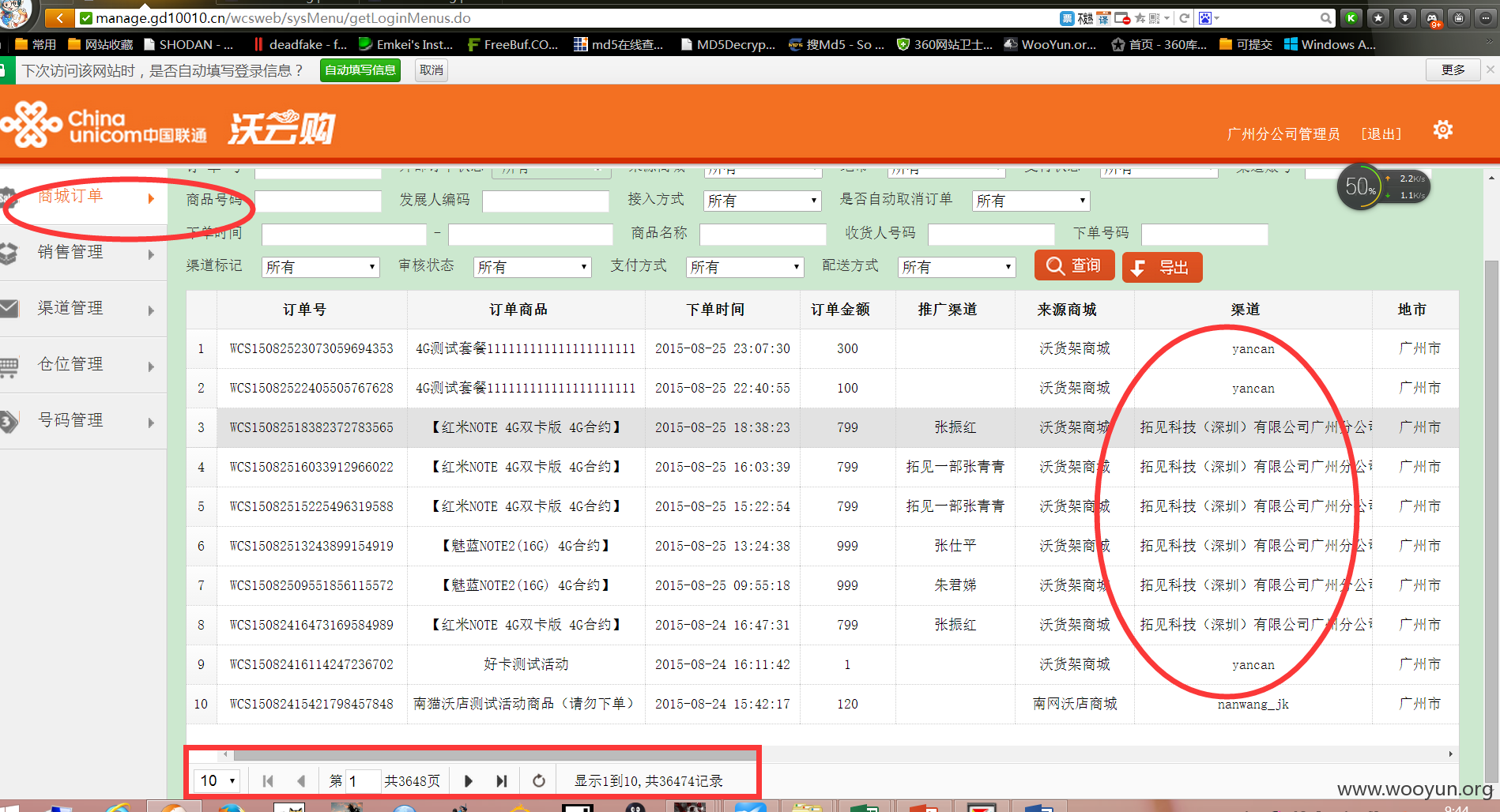Screen dimensions: 1500x812
Task: Open the 配送方式 dropdown
Action: [957, 268]
